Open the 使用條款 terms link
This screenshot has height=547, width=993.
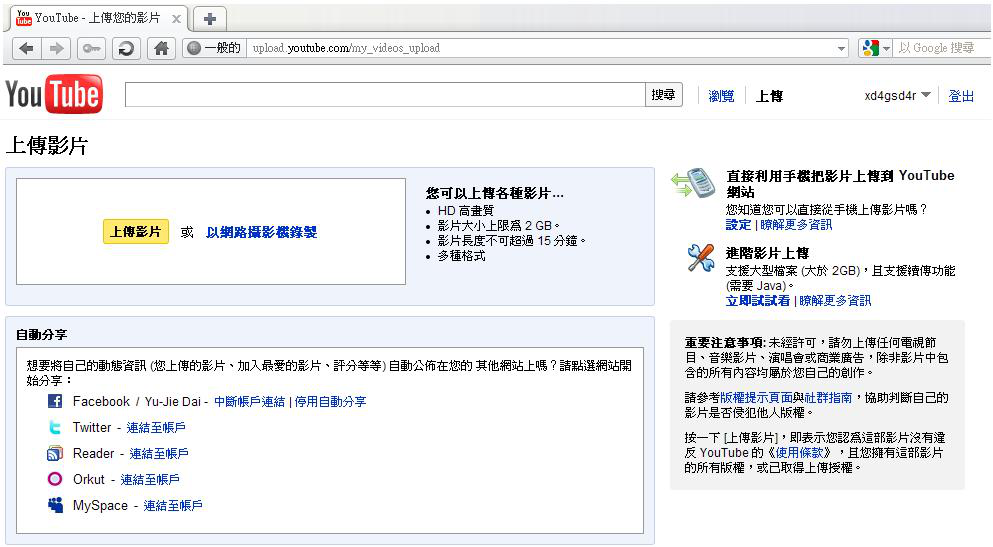click(799, 453)
